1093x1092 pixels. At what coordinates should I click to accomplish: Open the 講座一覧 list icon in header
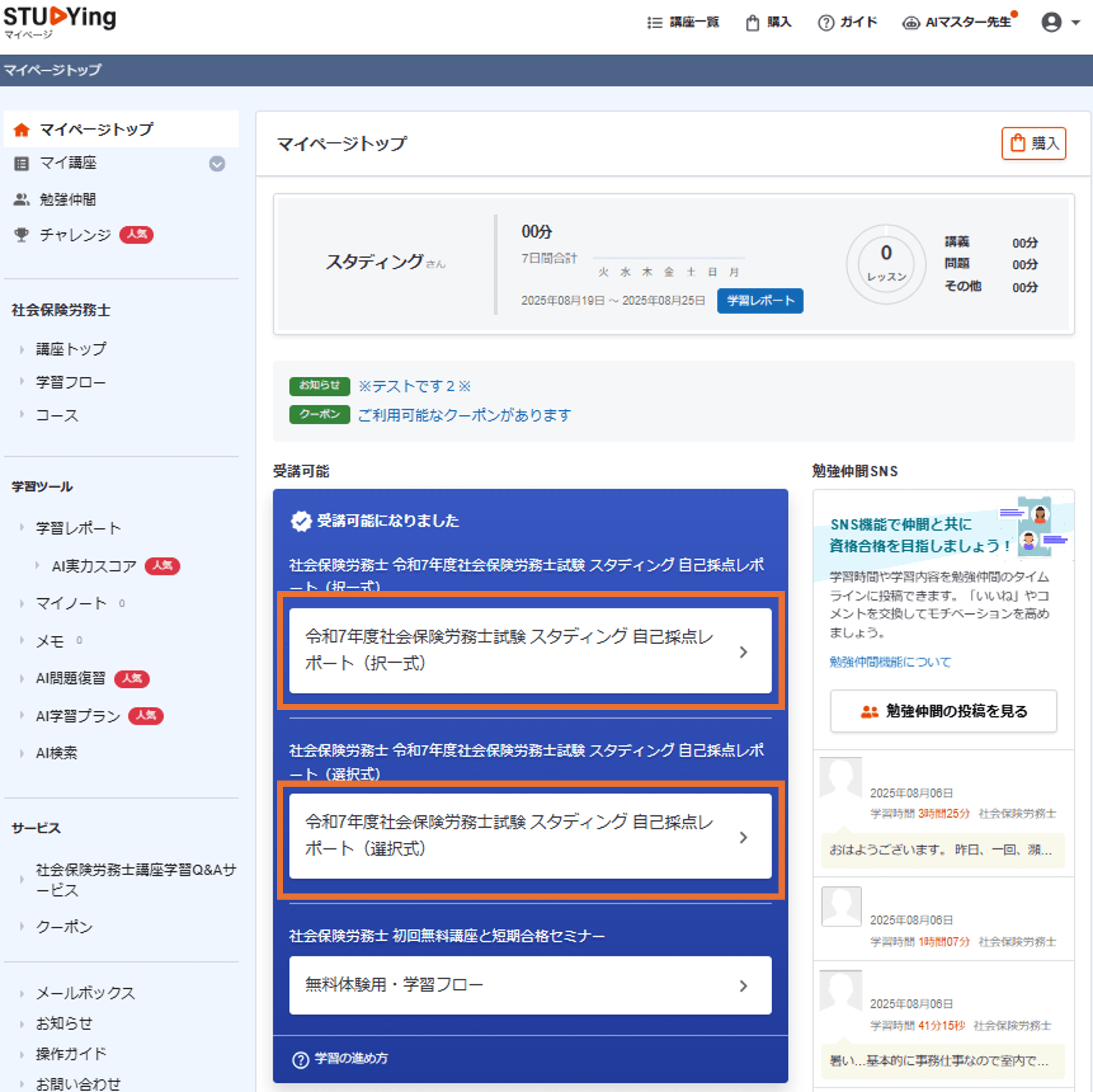tap(655, 23)
